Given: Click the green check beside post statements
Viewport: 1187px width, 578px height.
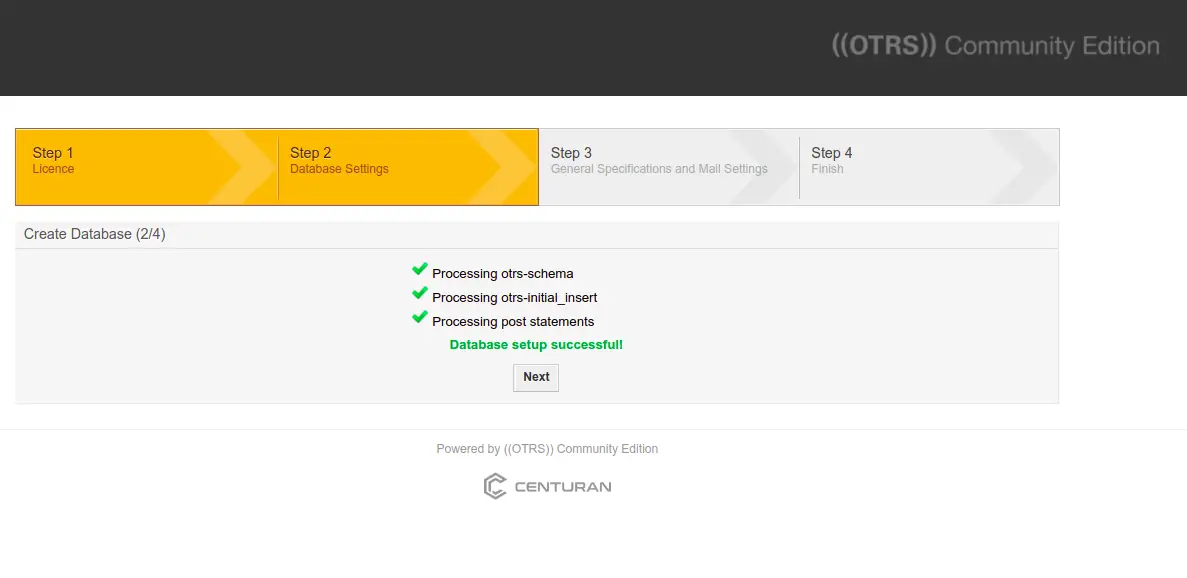Looking at the screenshot, I should [420, 317].
